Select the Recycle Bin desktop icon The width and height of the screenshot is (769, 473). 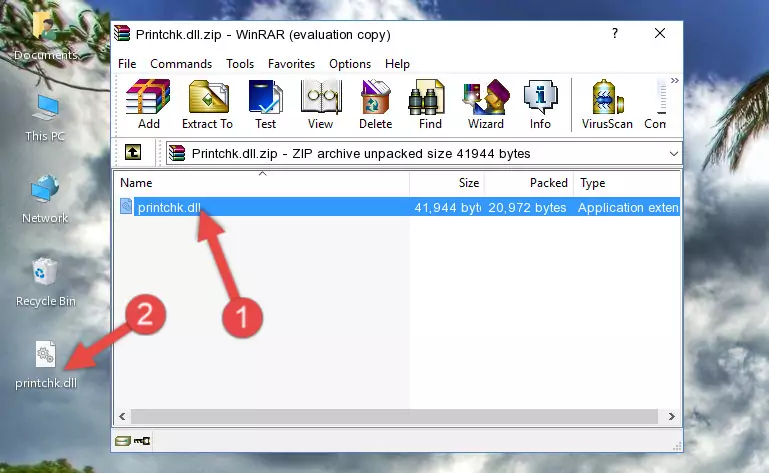46,283
